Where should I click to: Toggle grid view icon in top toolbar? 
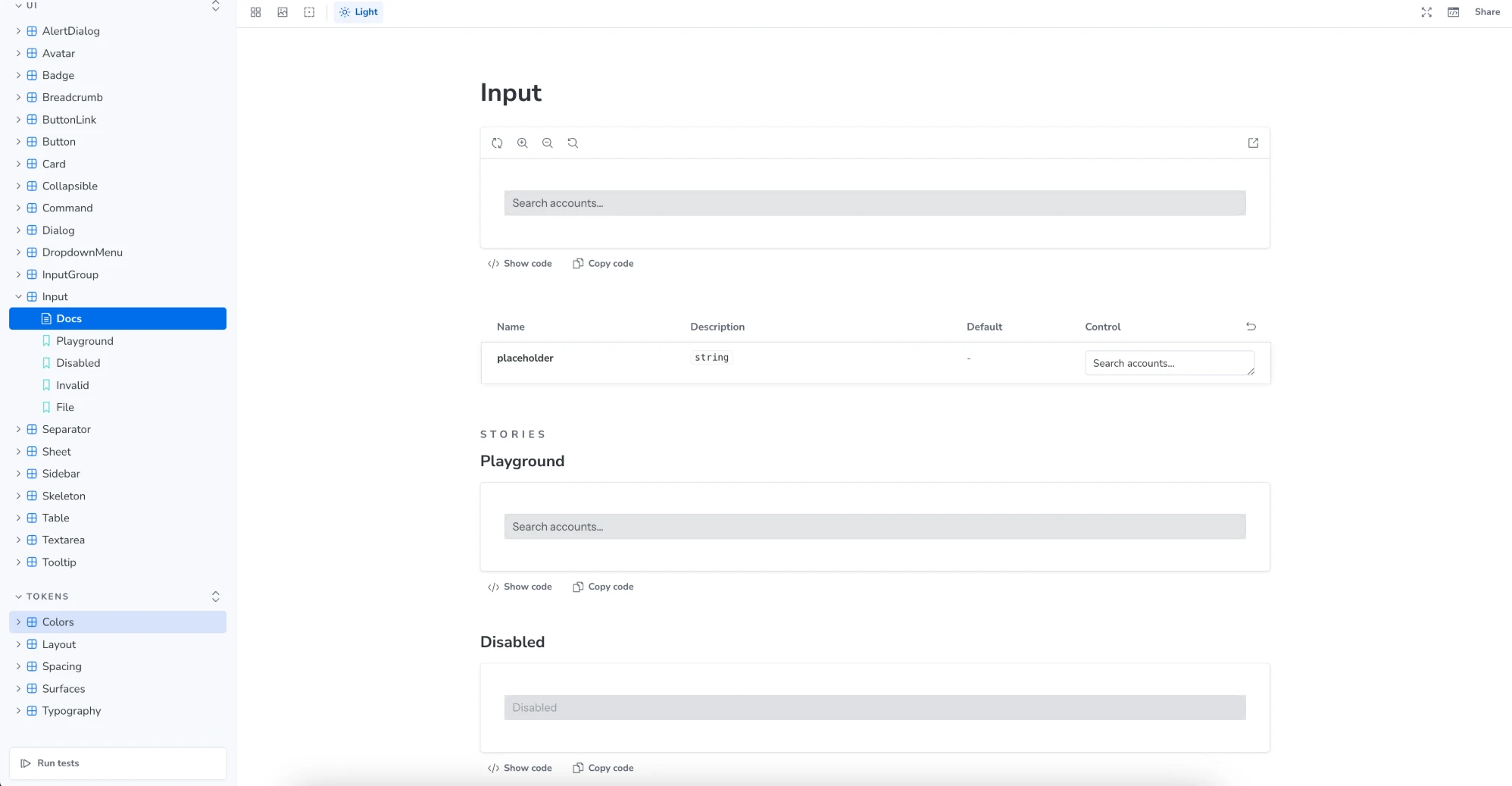point(256,12)
